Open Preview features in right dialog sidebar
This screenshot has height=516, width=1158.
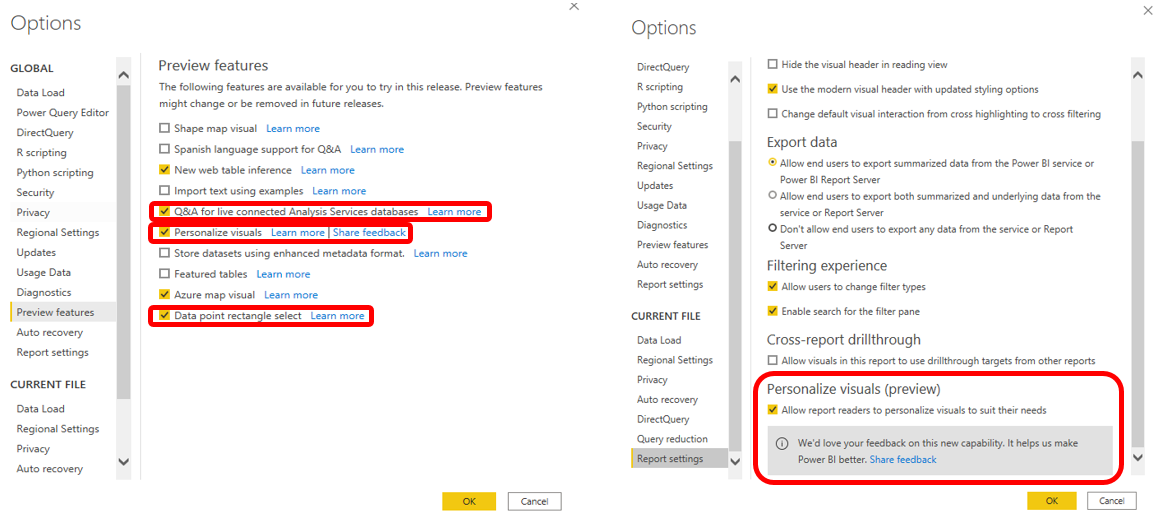672,244
